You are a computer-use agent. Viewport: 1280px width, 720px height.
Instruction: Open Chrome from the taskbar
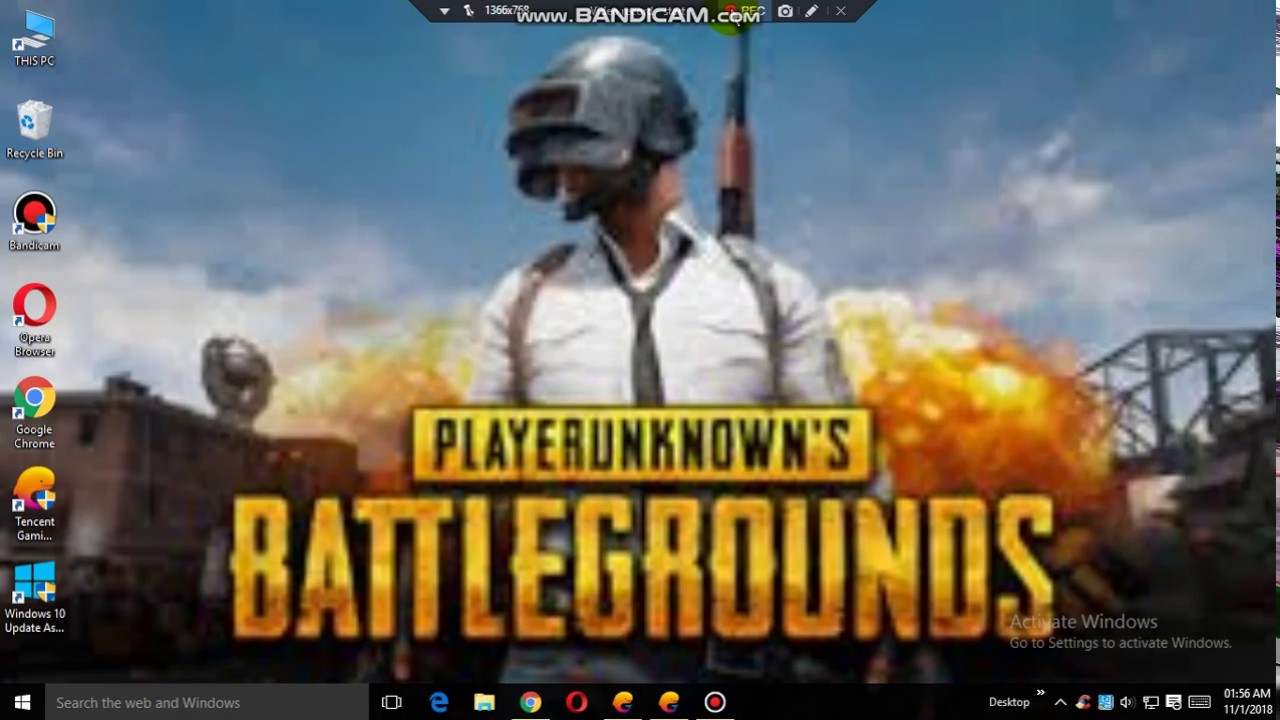coord(530,702)
